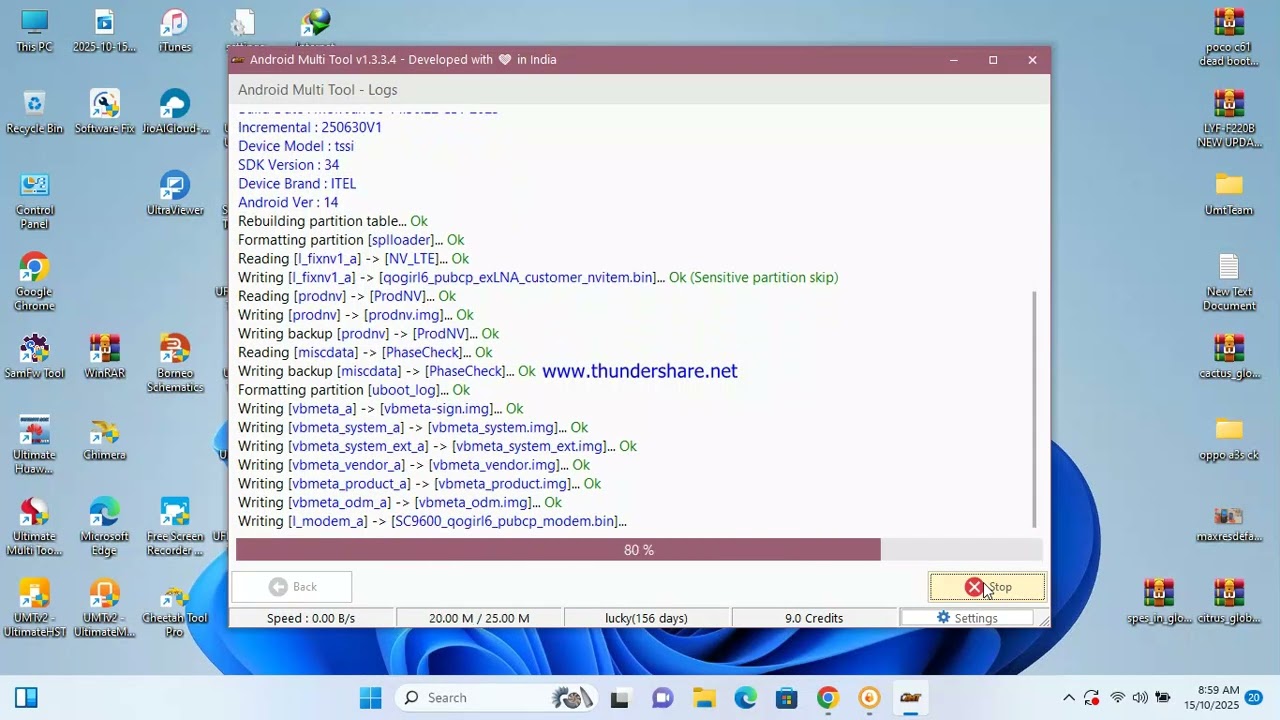
Task: Select the Formatting partition uboot_log line
Action: (354, 390)
